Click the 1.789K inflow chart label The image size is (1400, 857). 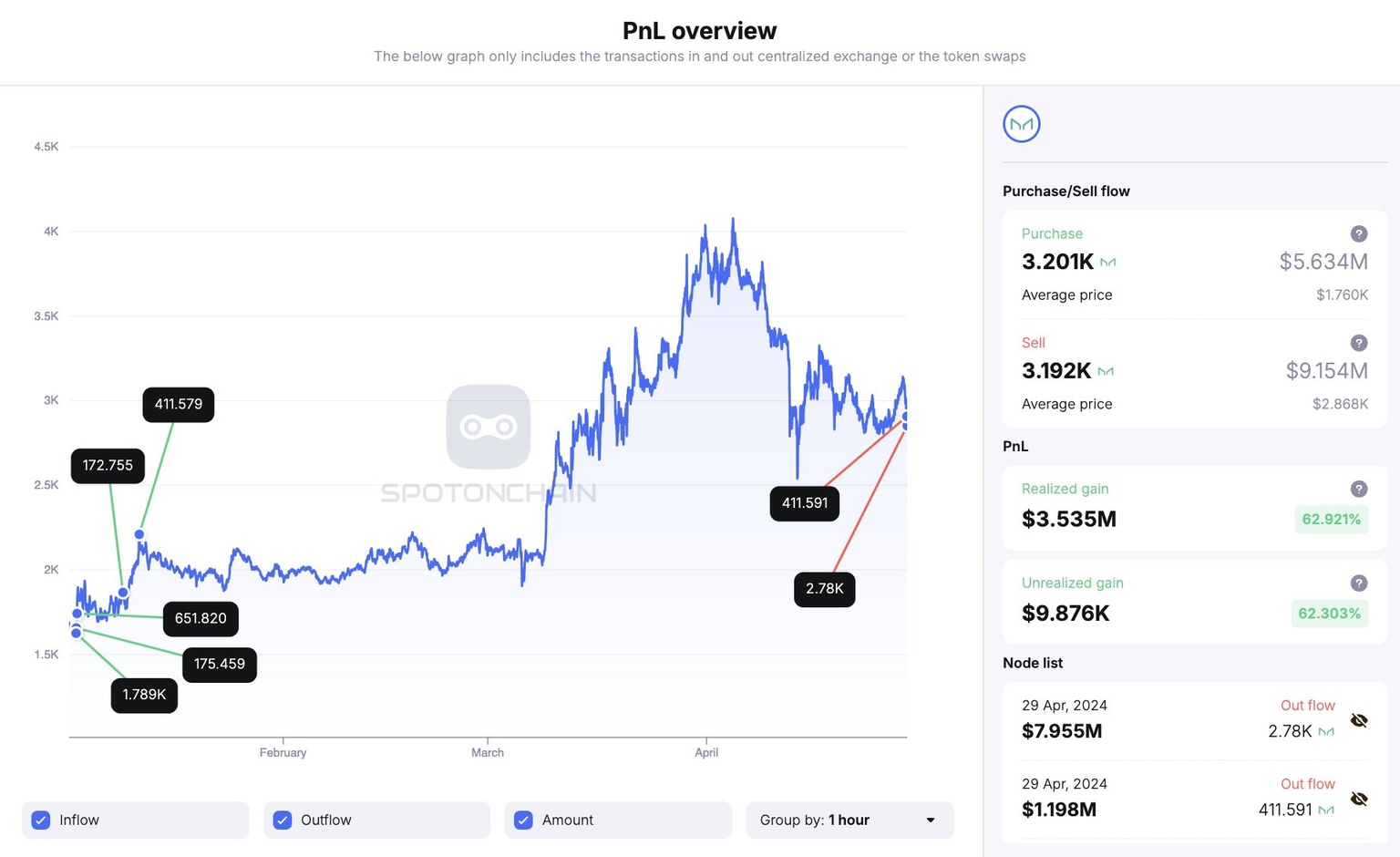point(144,695)
